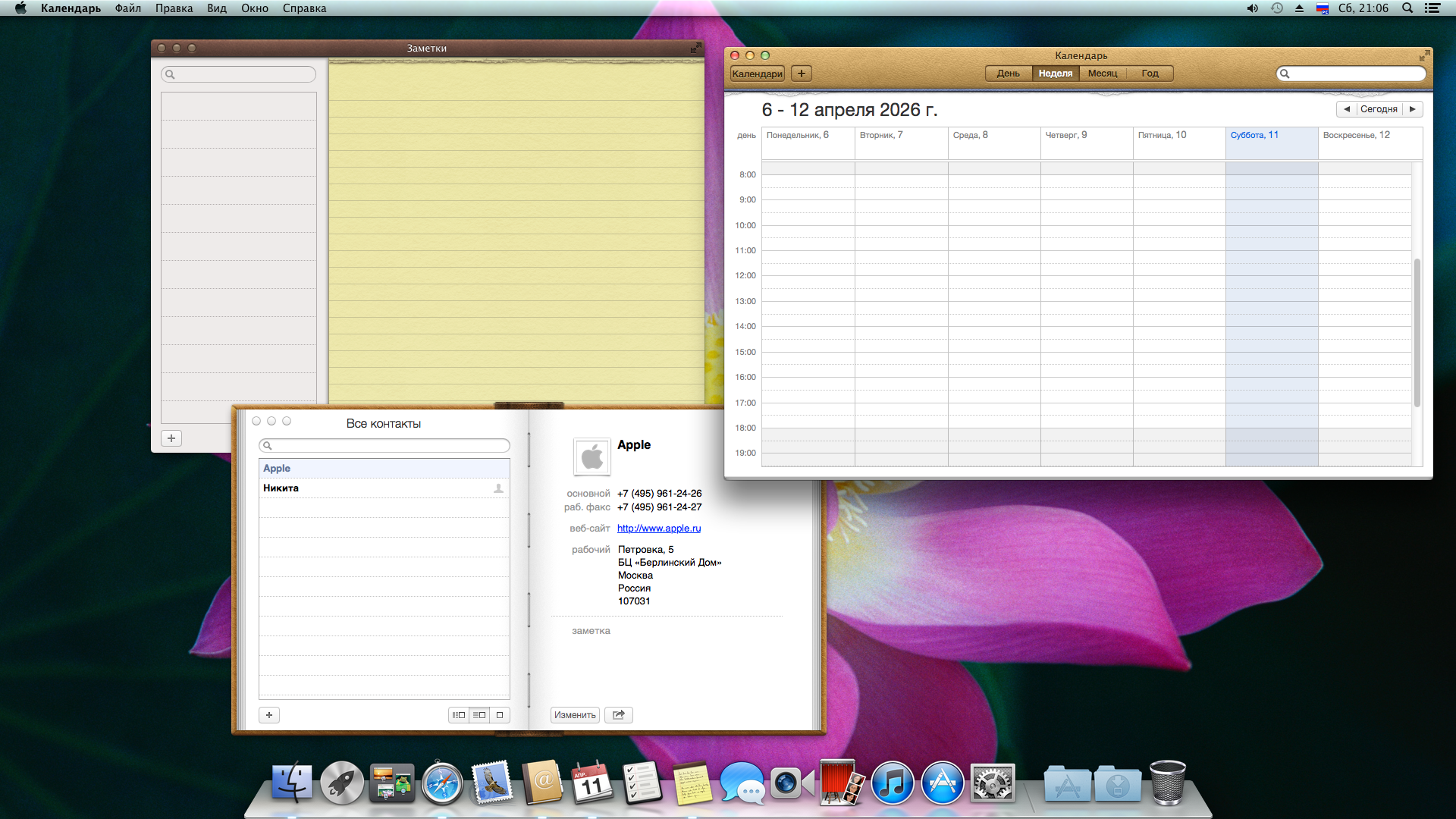Click the share contact icon button

click(618, 714)
